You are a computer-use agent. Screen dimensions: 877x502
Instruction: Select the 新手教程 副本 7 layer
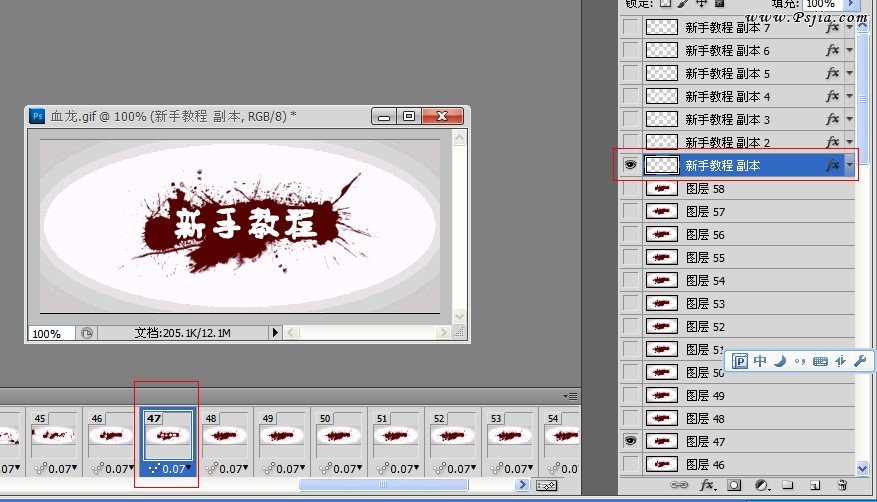[x=749, y=27]
